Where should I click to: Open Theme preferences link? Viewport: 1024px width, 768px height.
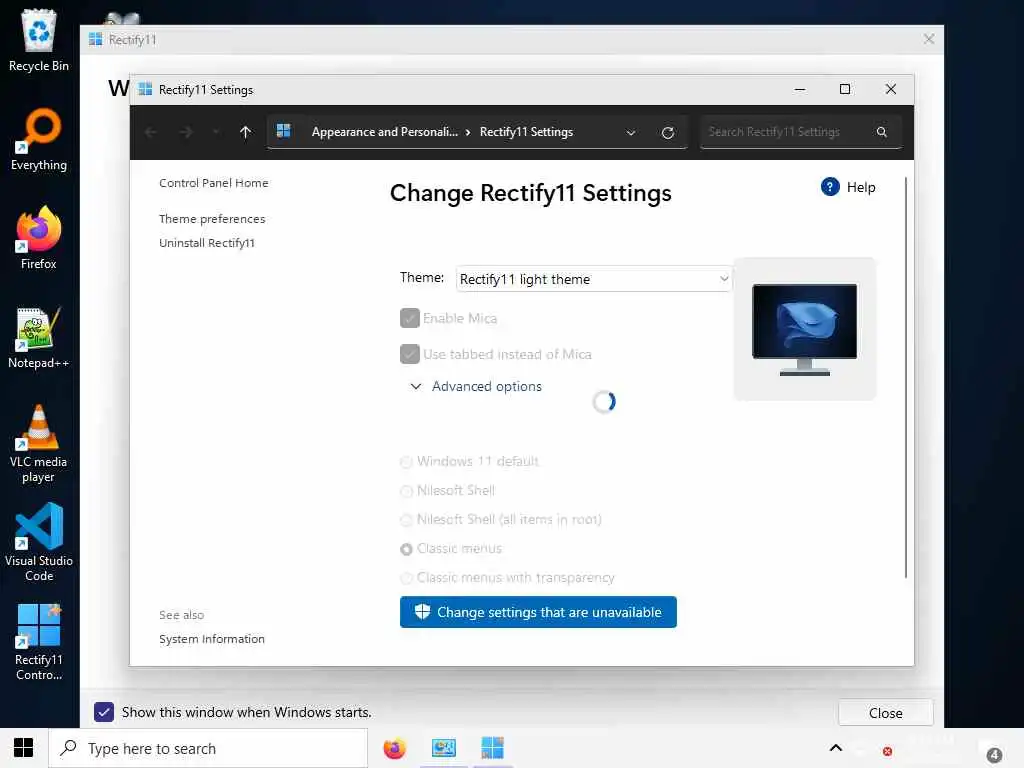coord(212,219)
